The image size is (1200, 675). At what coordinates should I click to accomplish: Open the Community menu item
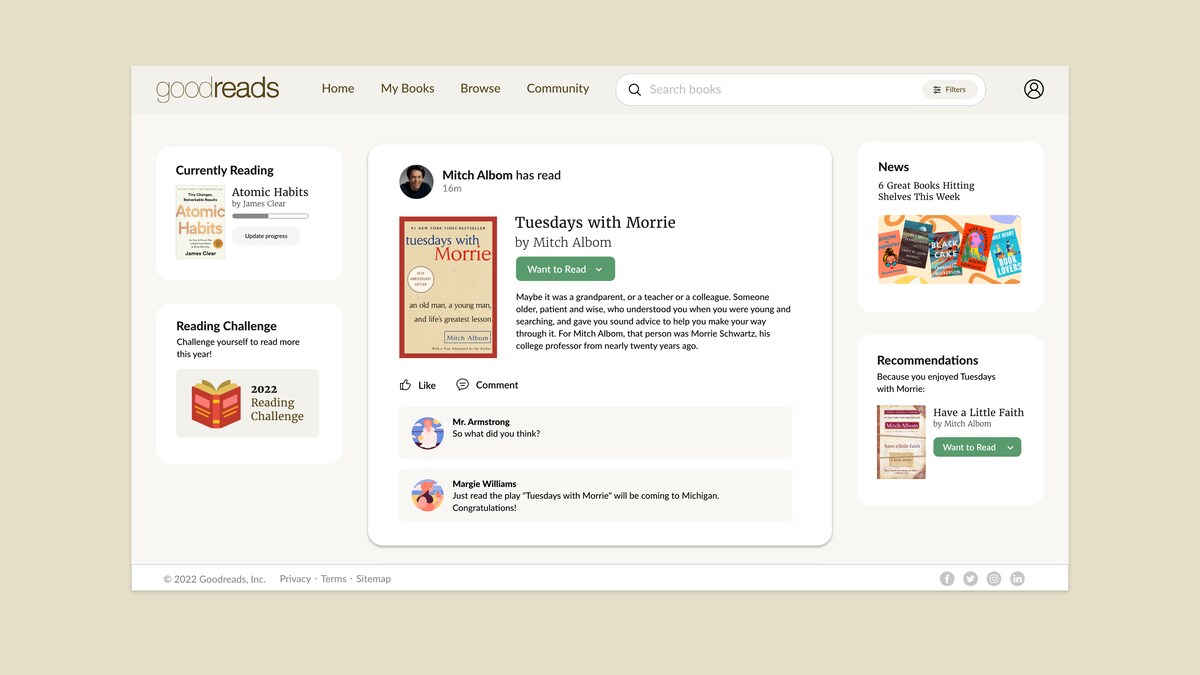point(557,88)
